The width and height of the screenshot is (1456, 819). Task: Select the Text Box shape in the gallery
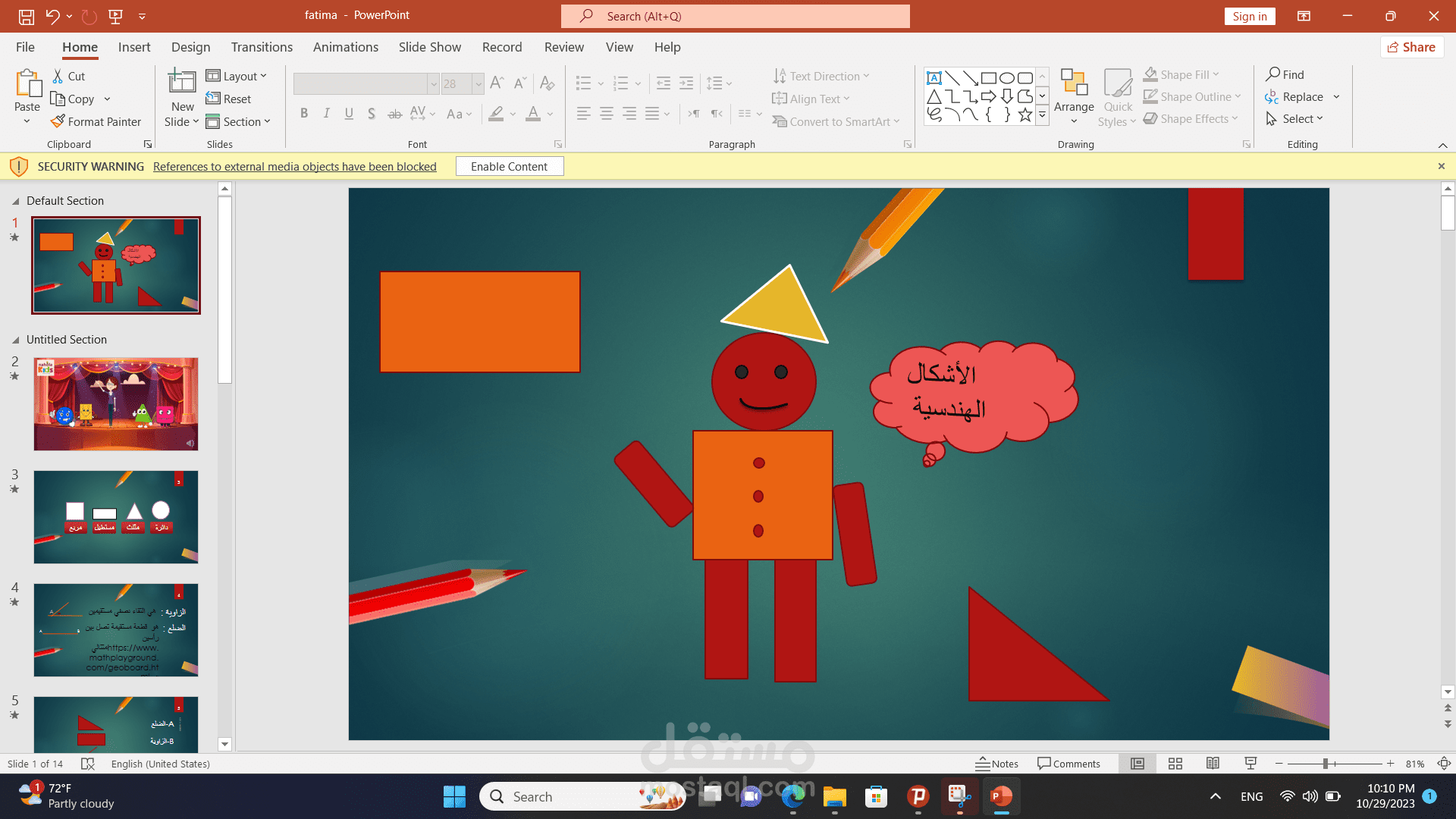934,77
